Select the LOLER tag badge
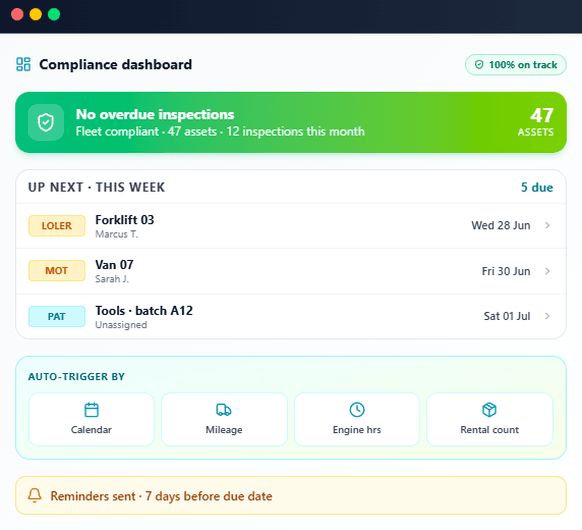 pyautogui.click(x=57, y=226)
